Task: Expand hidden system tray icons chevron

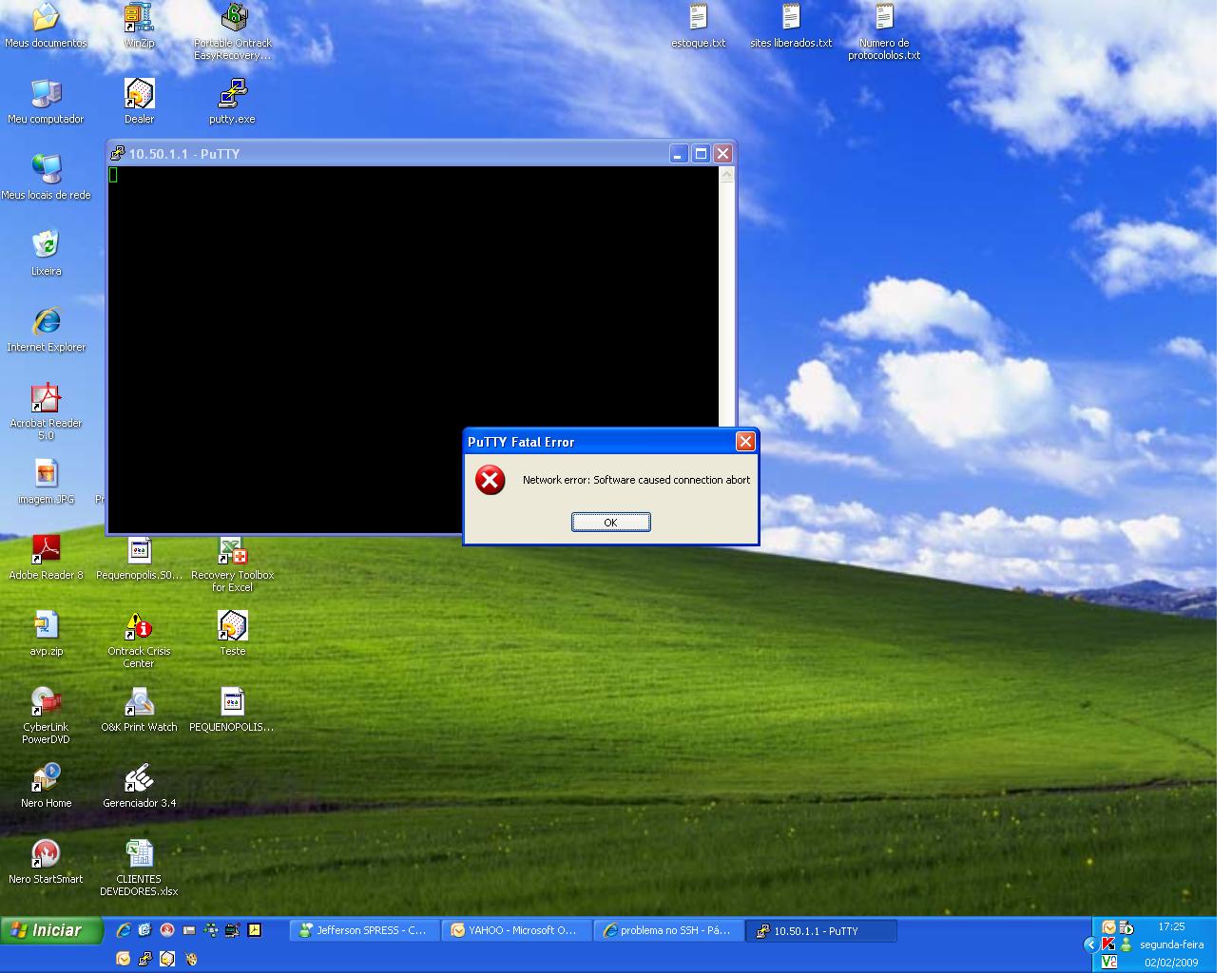Action: click(x=1090, y=944)
